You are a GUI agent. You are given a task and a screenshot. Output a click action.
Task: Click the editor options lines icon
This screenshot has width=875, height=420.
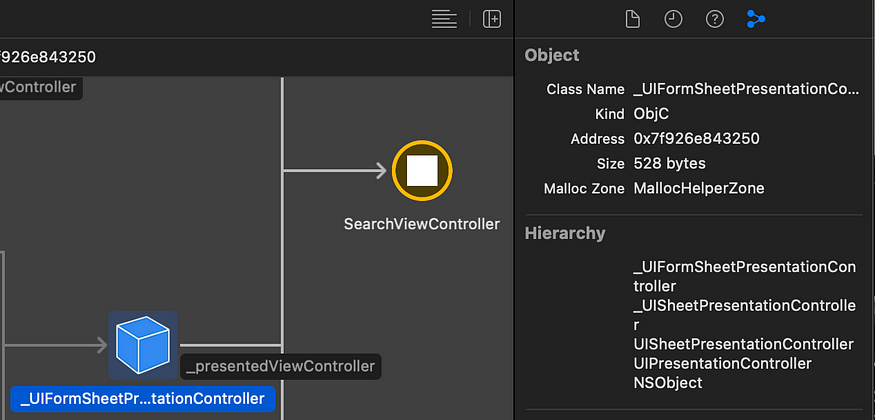[444, 19]
